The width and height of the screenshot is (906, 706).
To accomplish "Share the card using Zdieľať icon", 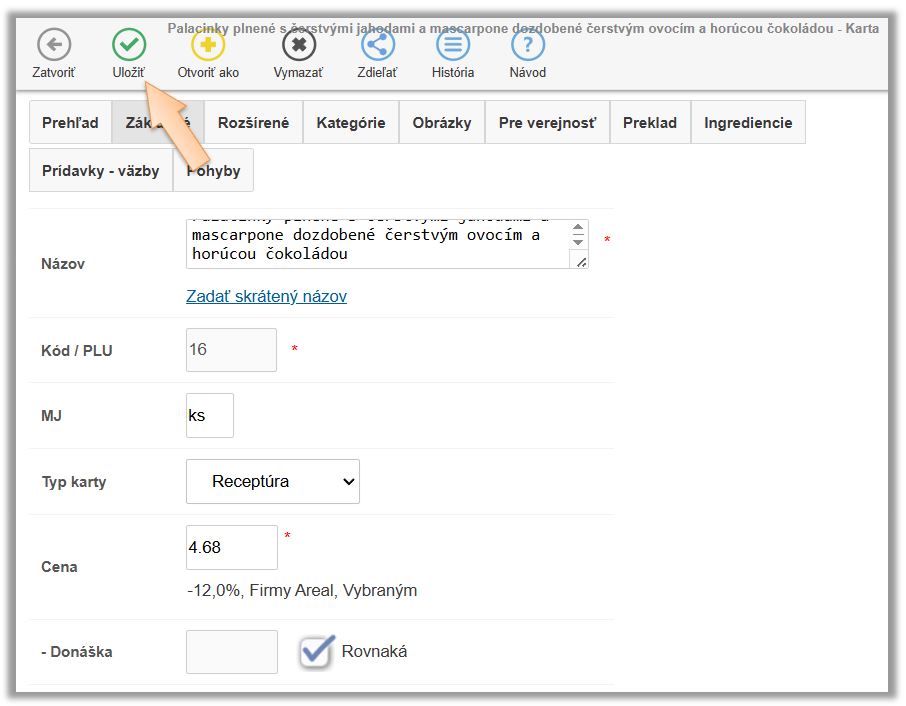I will [378, 45].
